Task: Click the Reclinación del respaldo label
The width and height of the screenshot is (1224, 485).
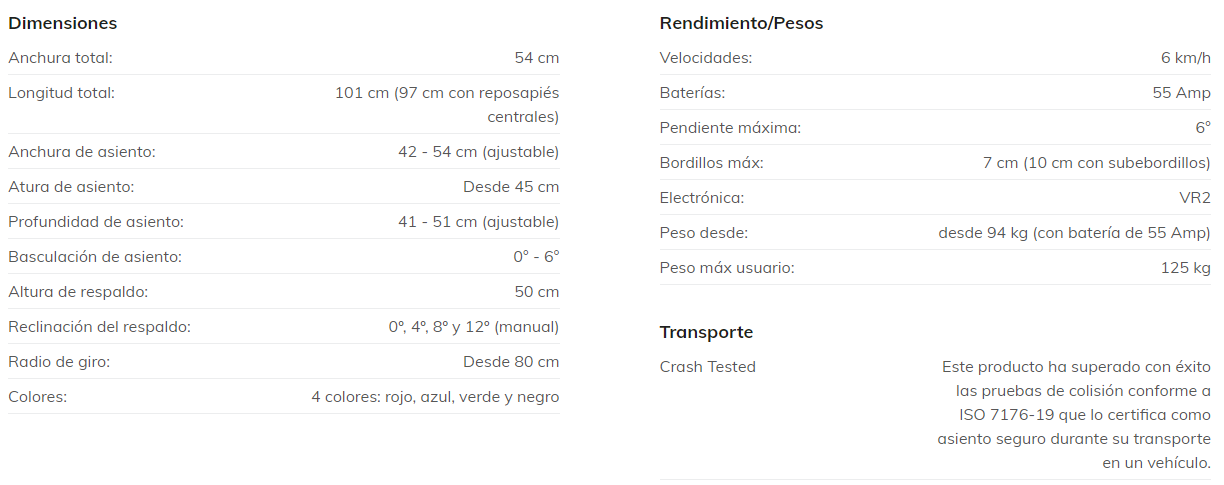Action: 99,327
